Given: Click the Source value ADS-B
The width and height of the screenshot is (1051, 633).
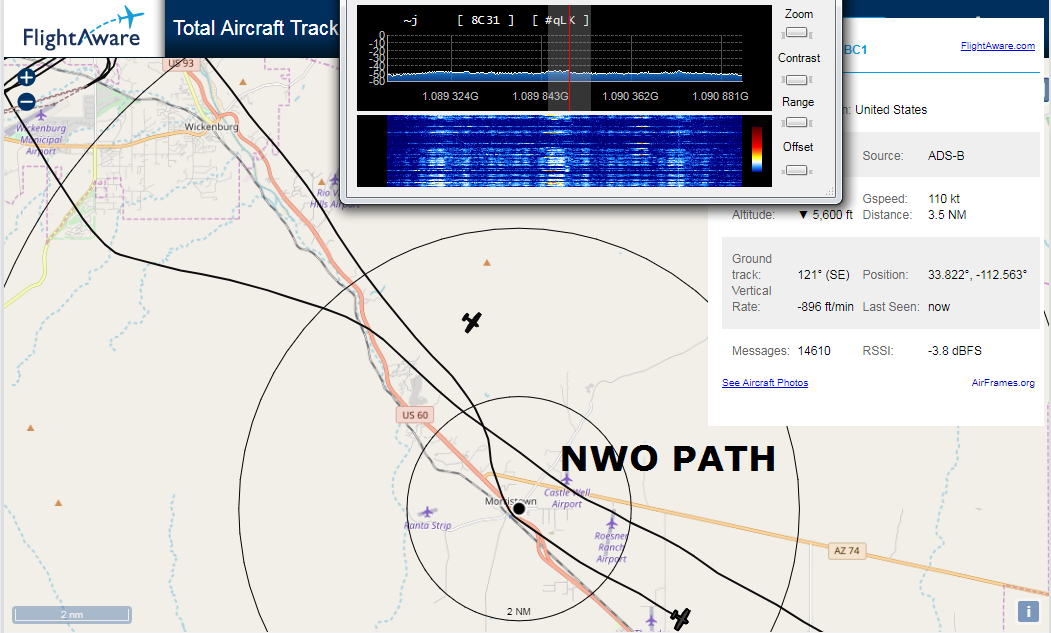Looking at the screenshot, I should (x=946, y=156).
